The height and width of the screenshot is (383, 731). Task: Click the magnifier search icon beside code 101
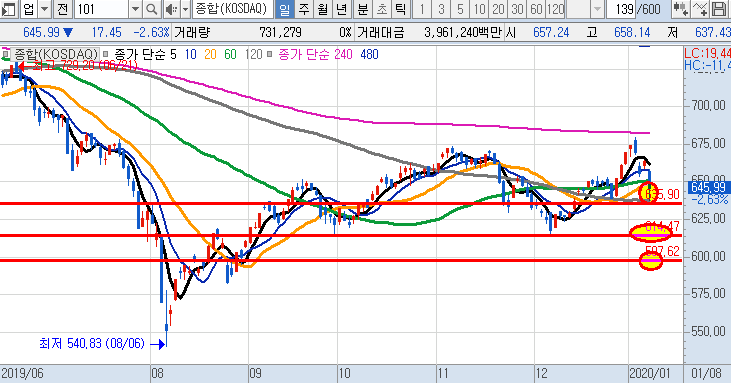click(x=152, y=9)
